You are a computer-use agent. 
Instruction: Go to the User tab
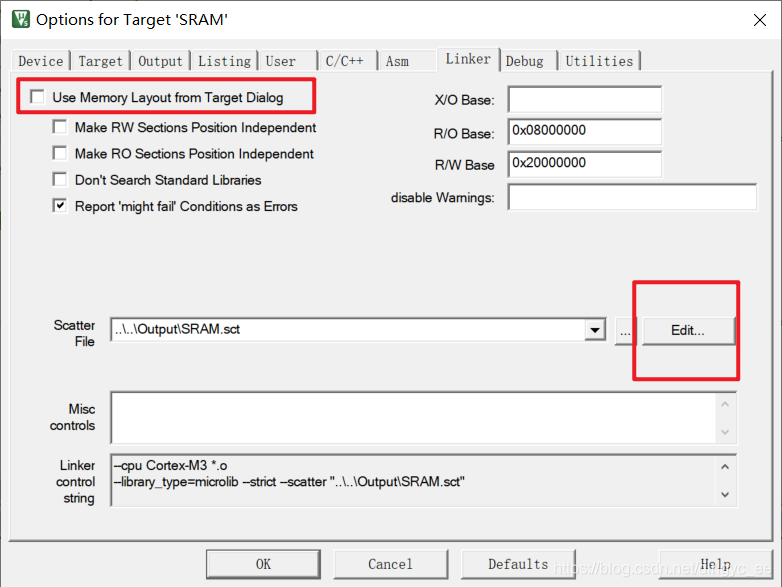288,61
